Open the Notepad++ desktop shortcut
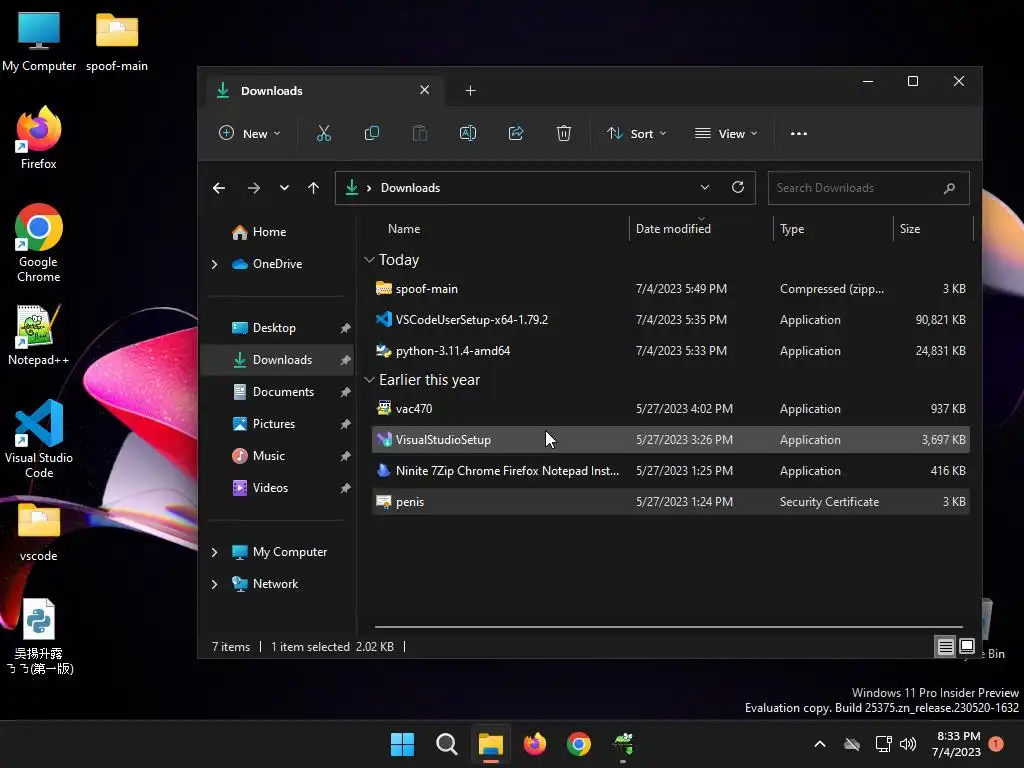 click(x=39, y=334)
